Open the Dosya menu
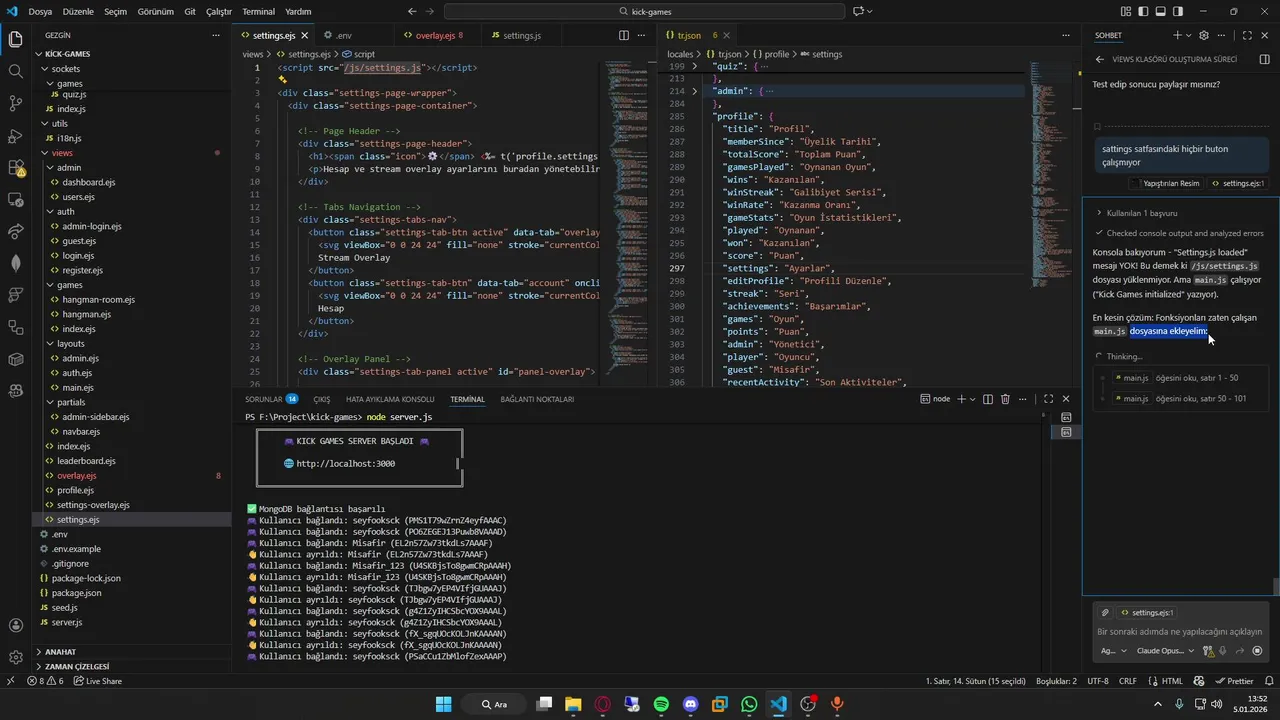The height and width of the screenshot is (720, 1280). point(40,12)
